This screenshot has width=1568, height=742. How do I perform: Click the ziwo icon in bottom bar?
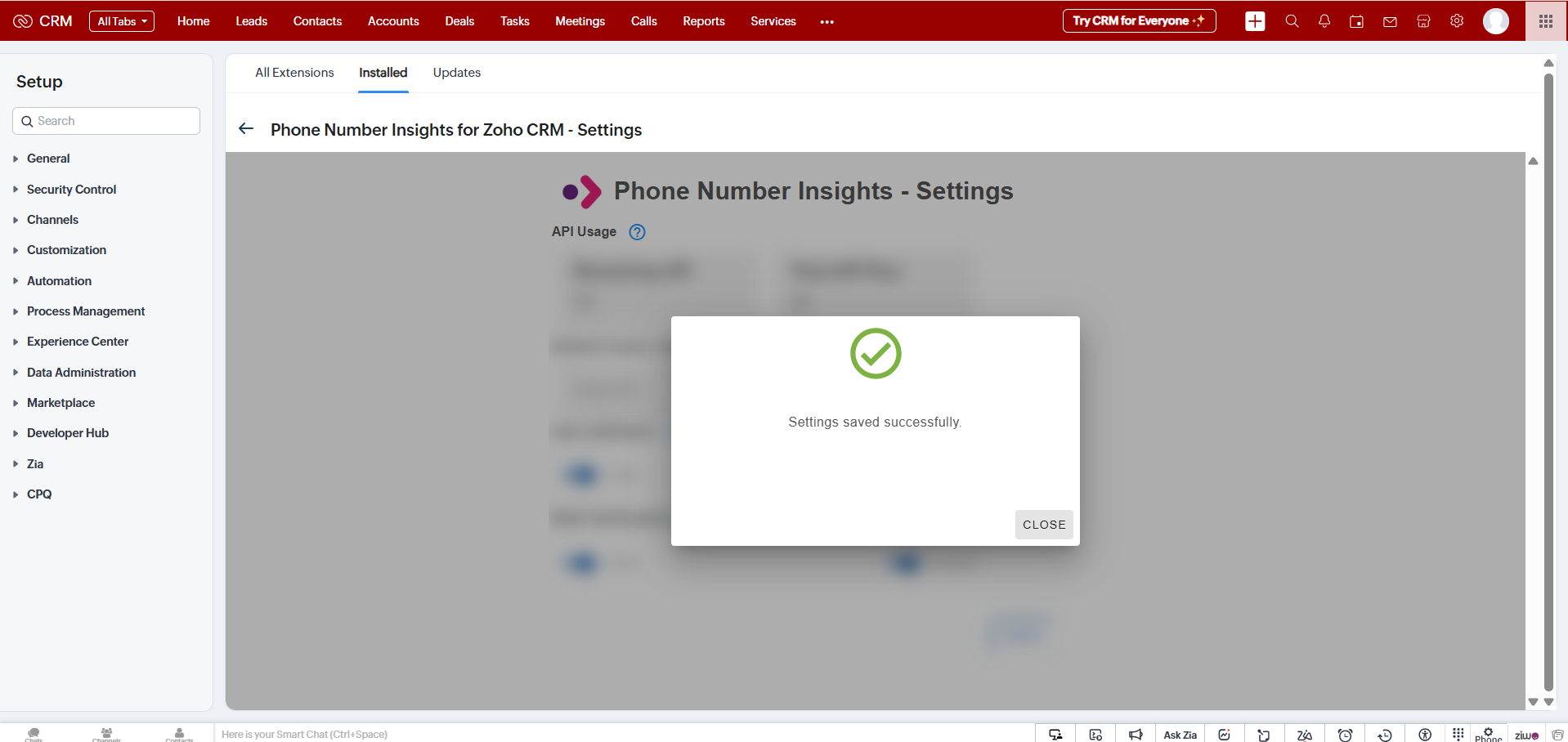click(1526, 735)
